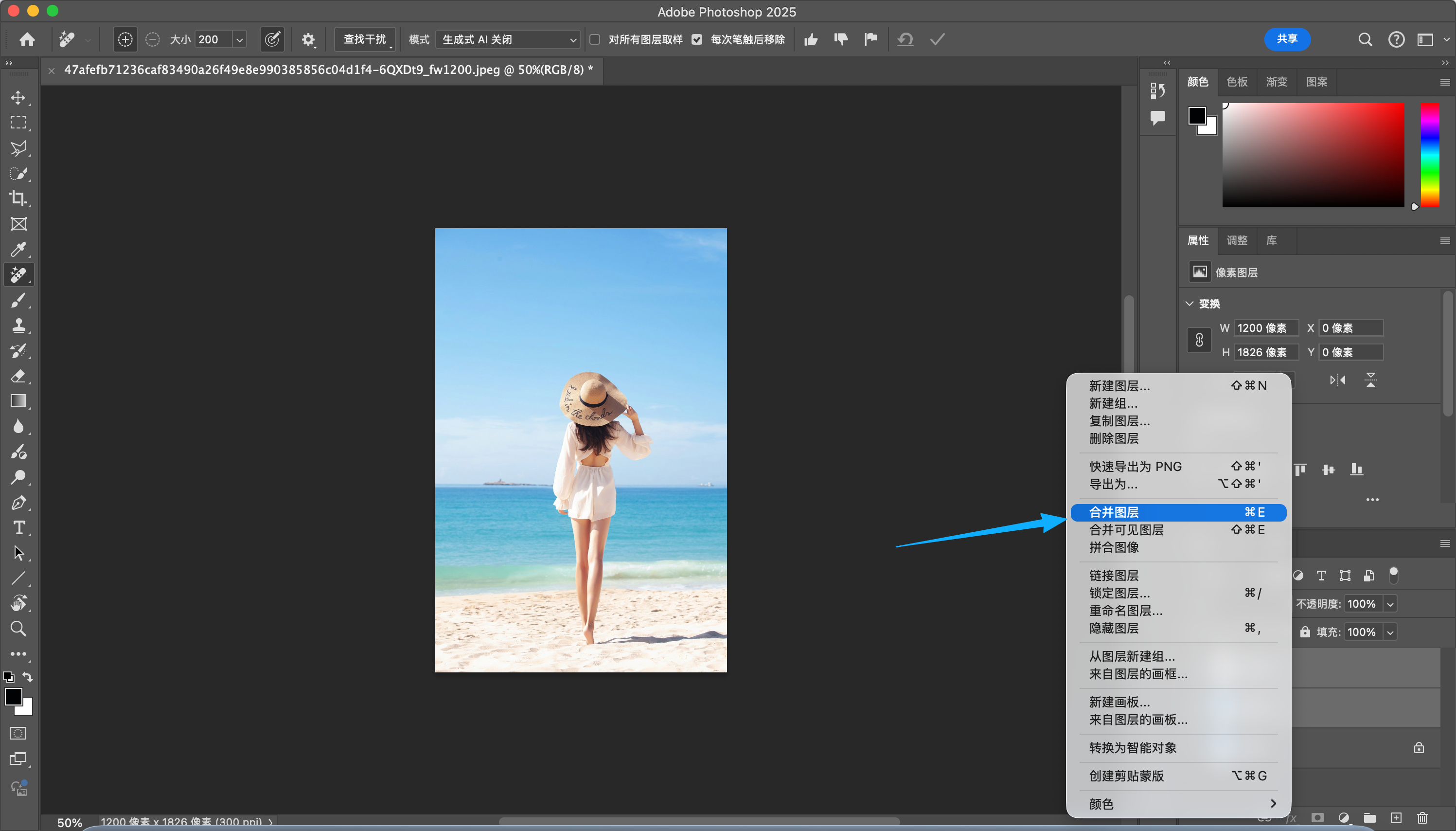Select the Clone Stamp tool
The width and height of the screenshot is (1456, 831).
18,325
